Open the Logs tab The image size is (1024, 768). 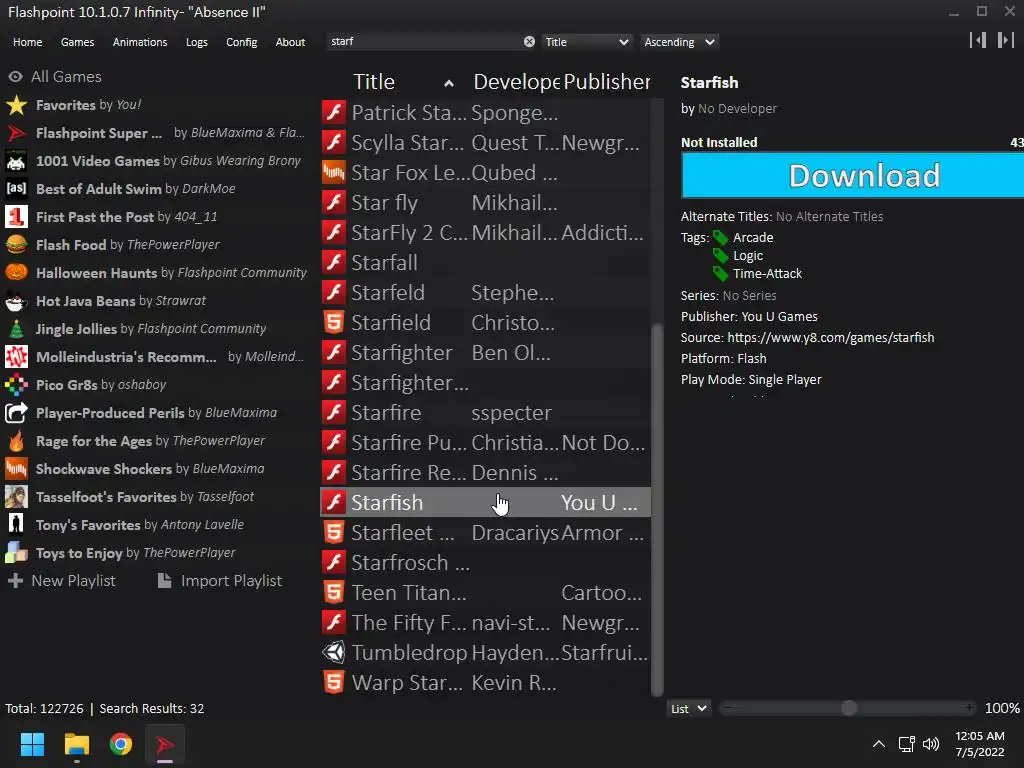tap(197, 42)
